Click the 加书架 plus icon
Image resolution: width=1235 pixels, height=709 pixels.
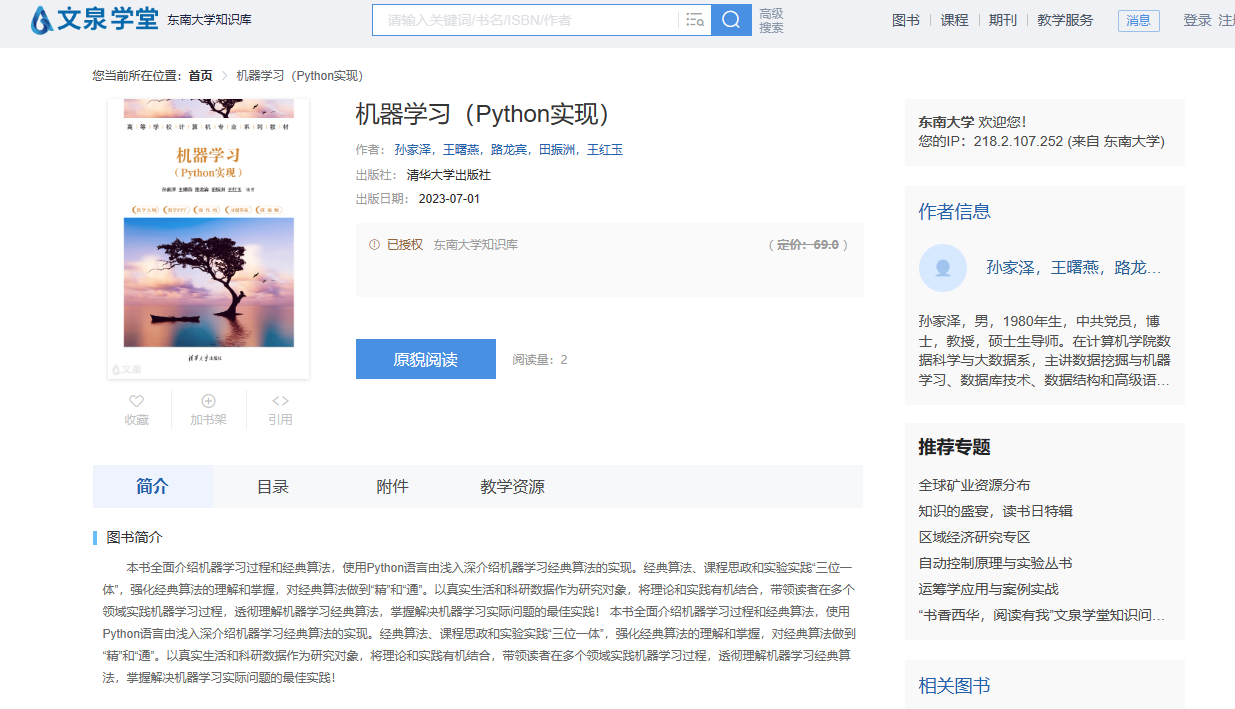pyautogui.click(x=208, y=400)
